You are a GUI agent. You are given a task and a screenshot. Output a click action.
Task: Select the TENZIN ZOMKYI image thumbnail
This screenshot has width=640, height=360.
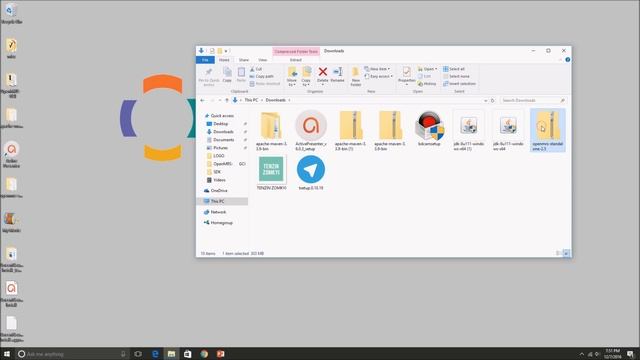click(271, 173)
